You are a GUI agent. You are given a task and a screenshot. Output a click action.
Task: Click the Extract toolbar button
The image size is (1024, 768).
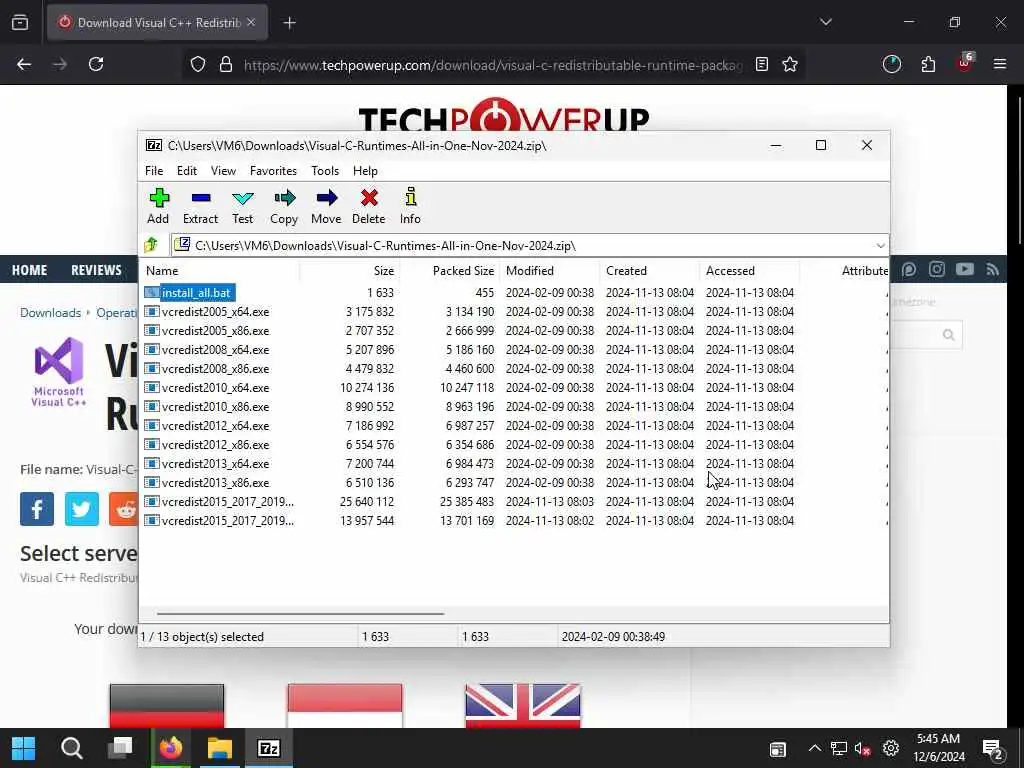tap(200, 206)
